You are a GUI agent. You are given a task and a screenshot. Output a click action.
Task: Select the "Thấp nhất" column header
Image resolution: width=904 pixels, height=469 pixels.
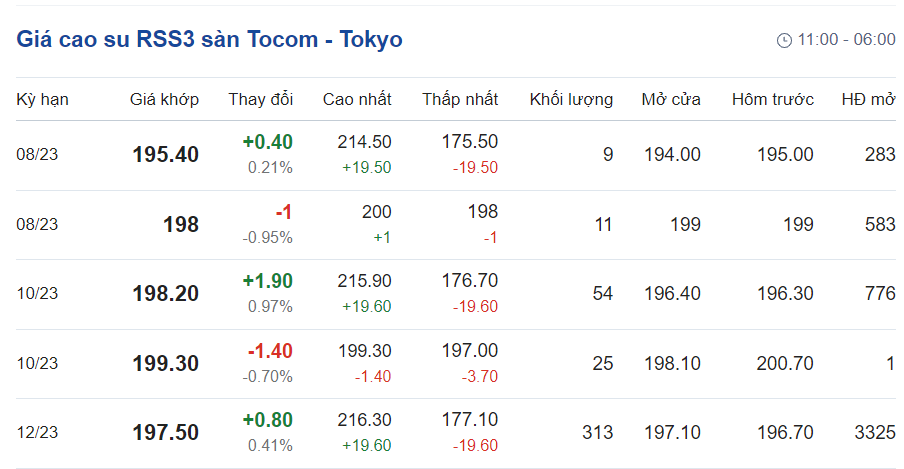coord(460,99)
